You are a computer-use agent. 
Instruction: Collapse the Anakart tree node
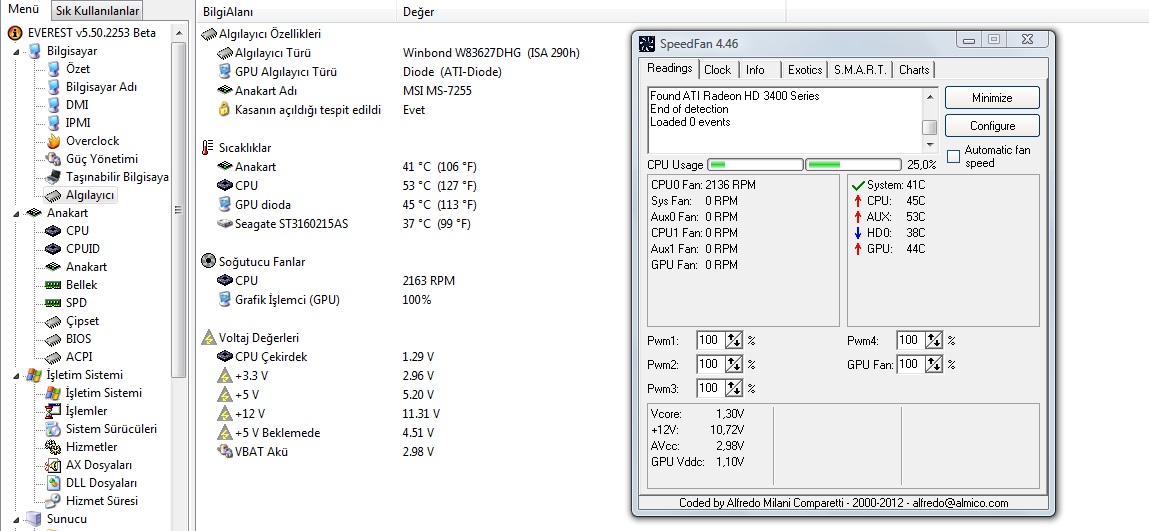point(15,213)
